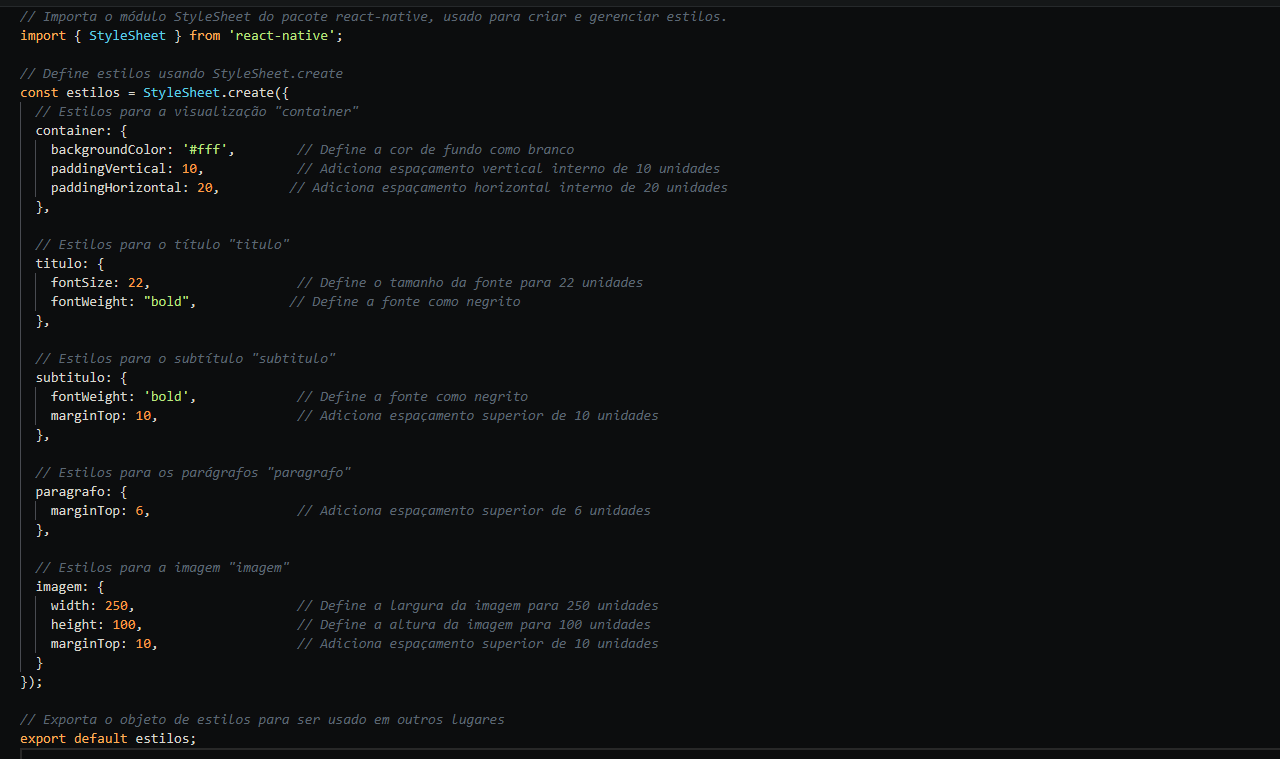Click the 'import' keyword on the second line
The height and width of the screenshot is (759, 1280).
pyautogui.click(x=43, y=36)
